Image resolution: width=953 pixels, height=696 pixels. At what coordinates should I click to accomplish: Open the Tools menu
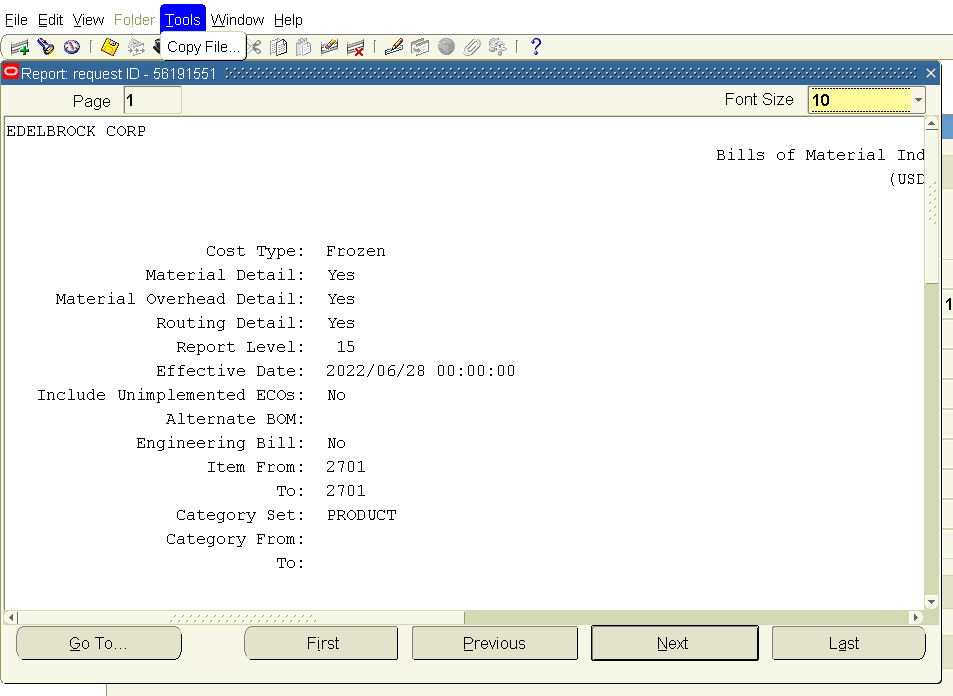183,20
